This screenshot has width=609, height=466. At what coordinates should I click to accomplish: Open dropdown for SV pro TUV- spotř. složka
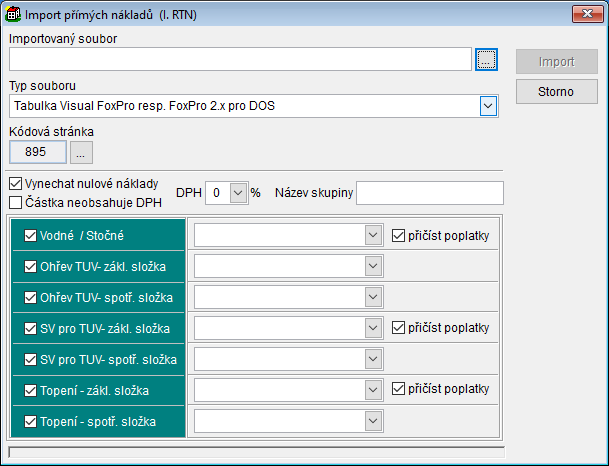[x=372, y=359]
